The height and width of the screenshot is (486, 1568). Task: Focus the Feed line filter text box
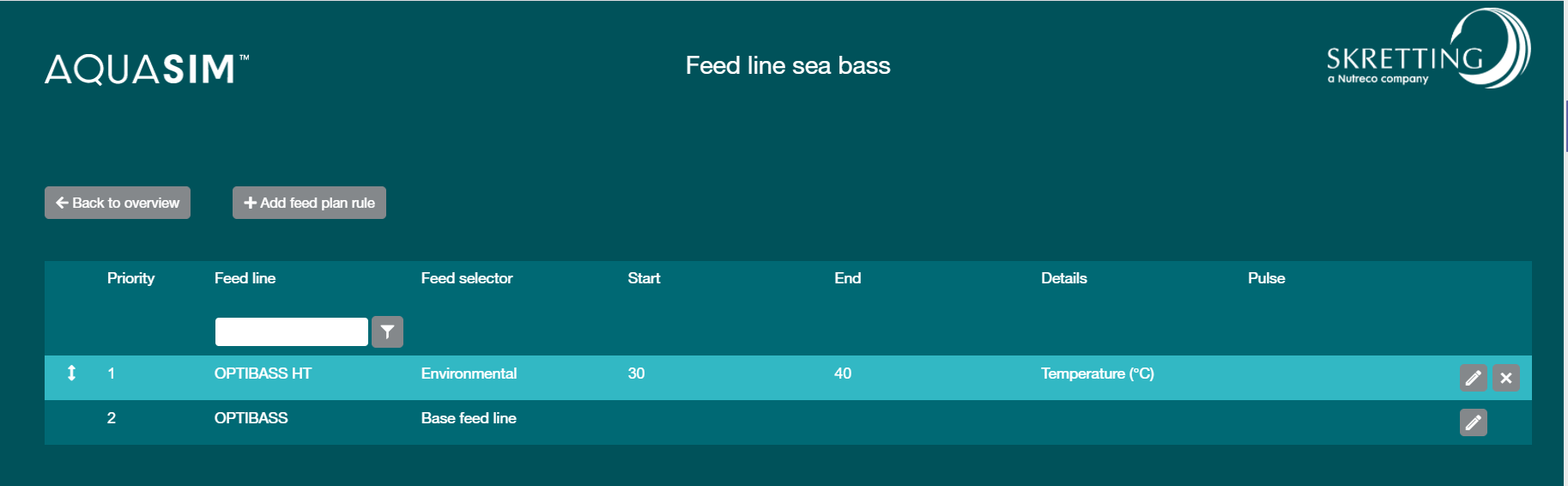tap(291, 331)
